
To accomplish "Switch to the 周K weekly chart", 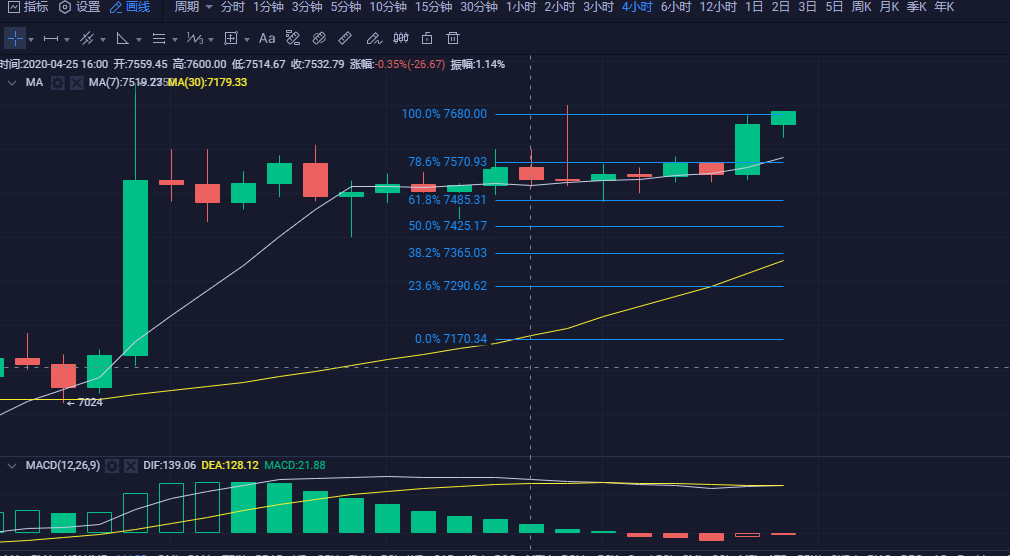I will (861, 7).
